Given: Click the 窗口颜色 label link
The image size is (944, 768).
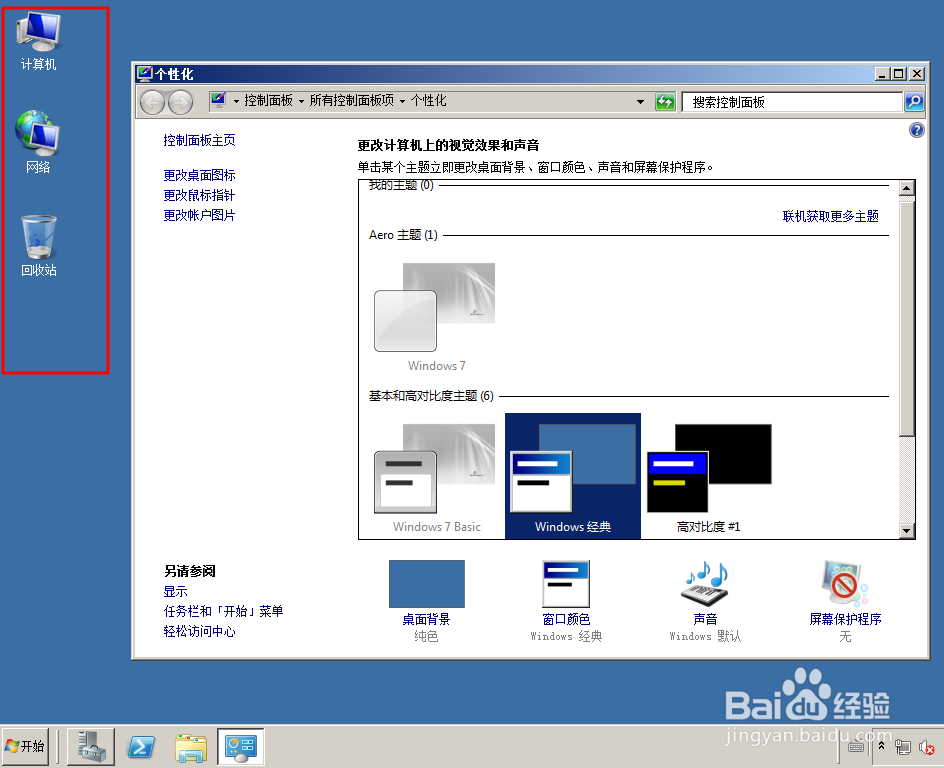Looking at the screenshot, I should (x=566, y=619).
